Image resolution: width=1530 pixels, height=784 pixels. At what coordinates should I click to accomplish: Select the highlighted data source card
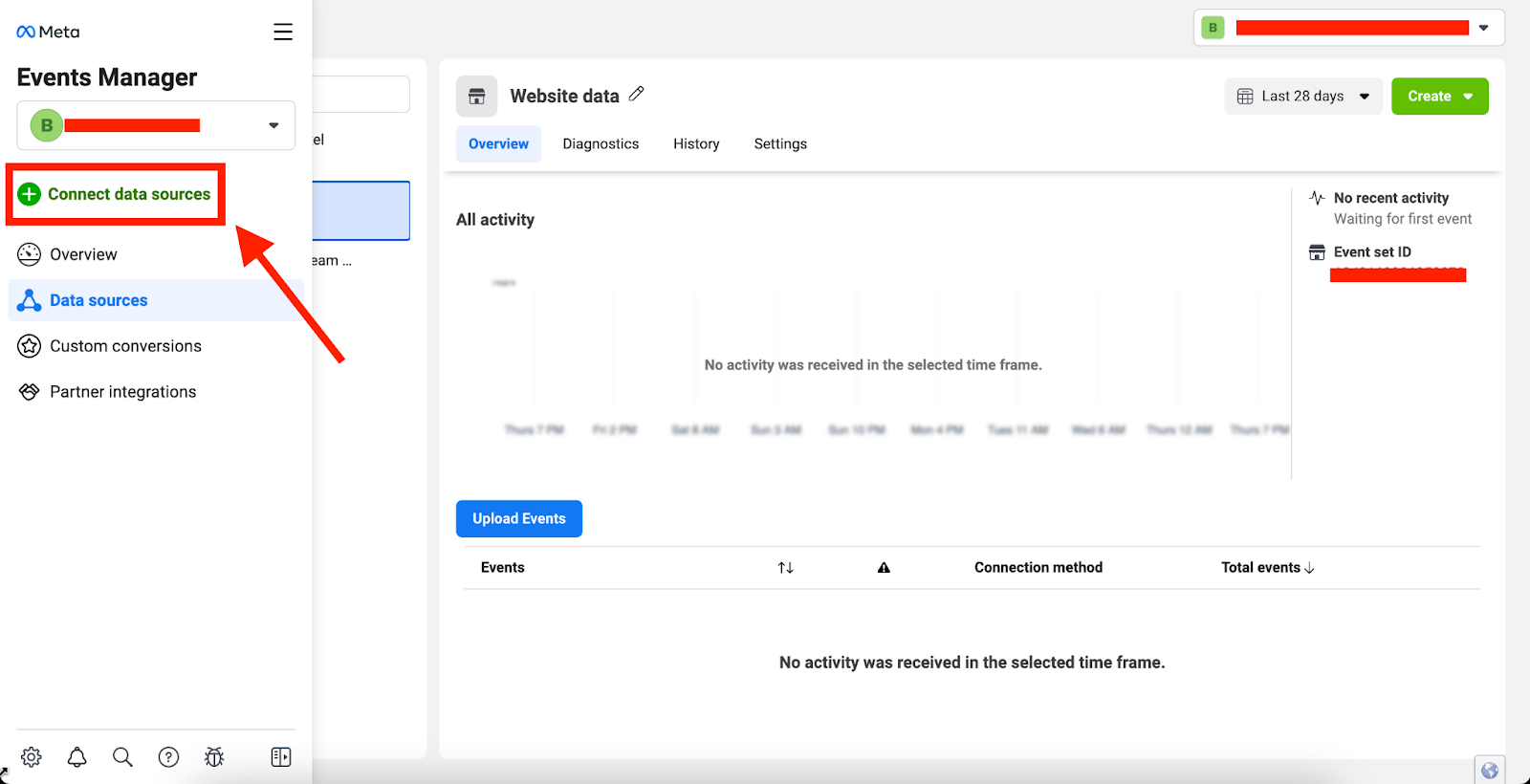coord(361,211)
